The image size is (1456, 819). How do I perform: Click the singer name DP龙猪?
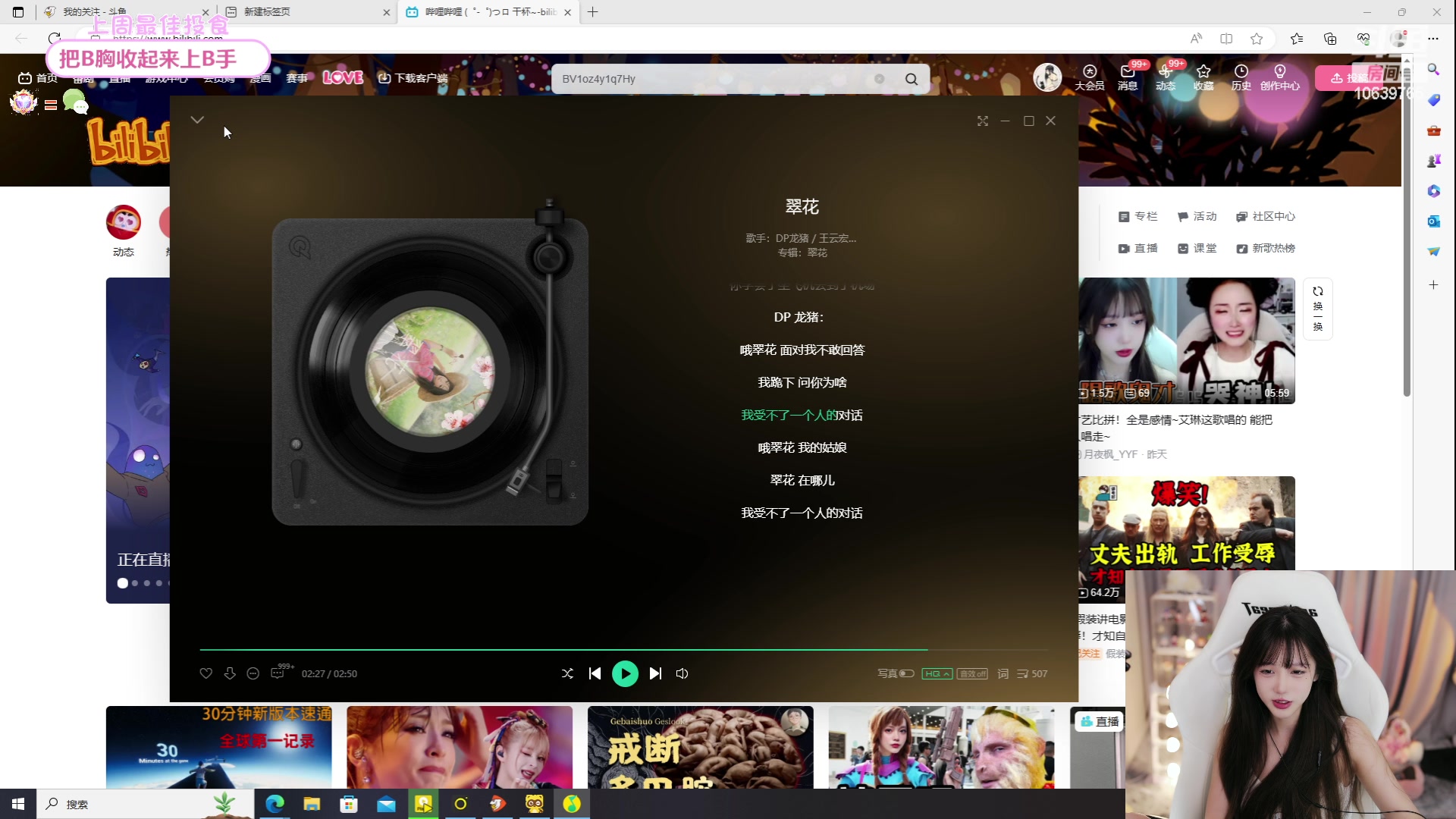pos(792,238)
